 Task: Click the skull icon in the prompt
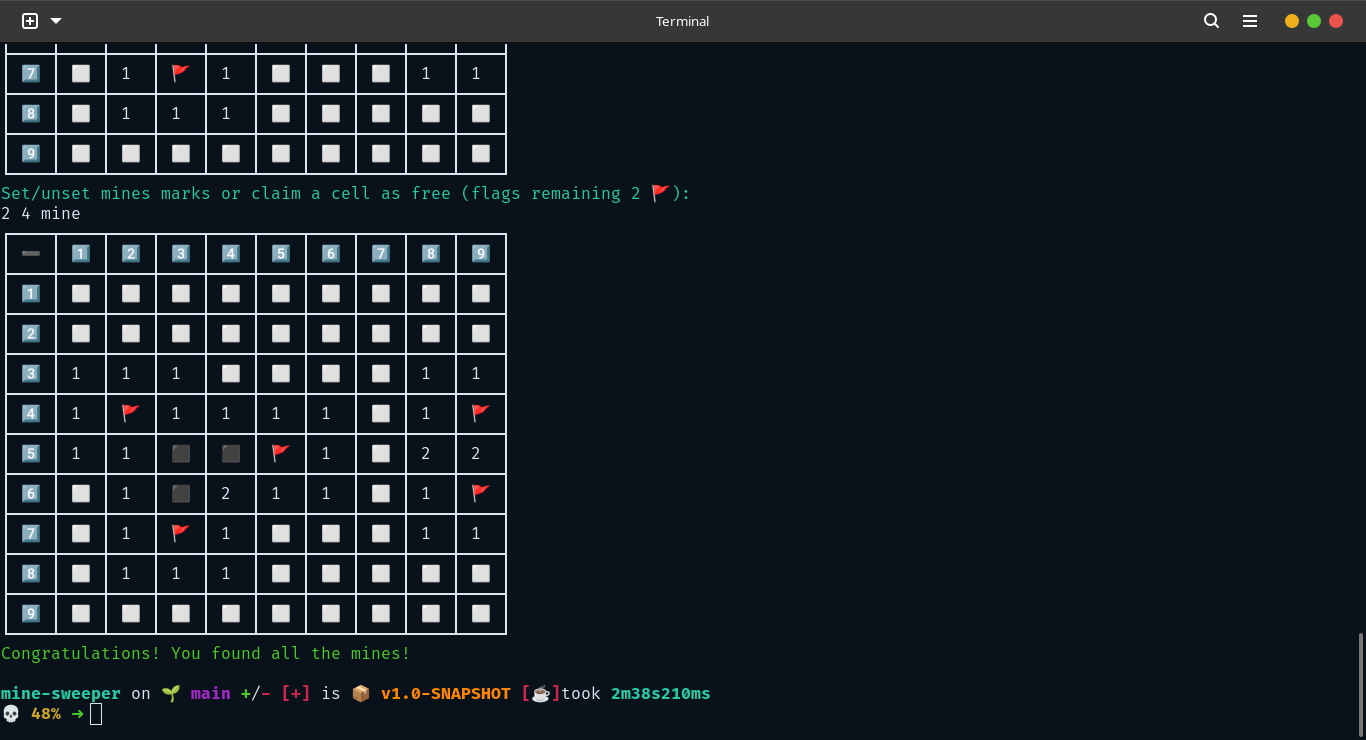click(11, 713)
